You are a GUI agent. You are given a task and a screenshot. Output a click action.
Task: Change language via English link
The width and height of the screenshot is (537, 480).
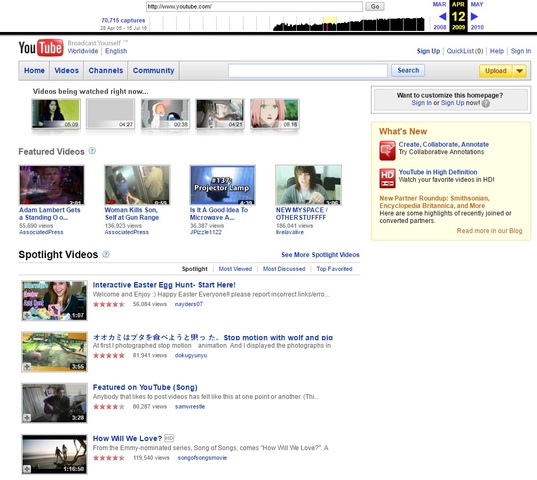[x=116, y=51]
